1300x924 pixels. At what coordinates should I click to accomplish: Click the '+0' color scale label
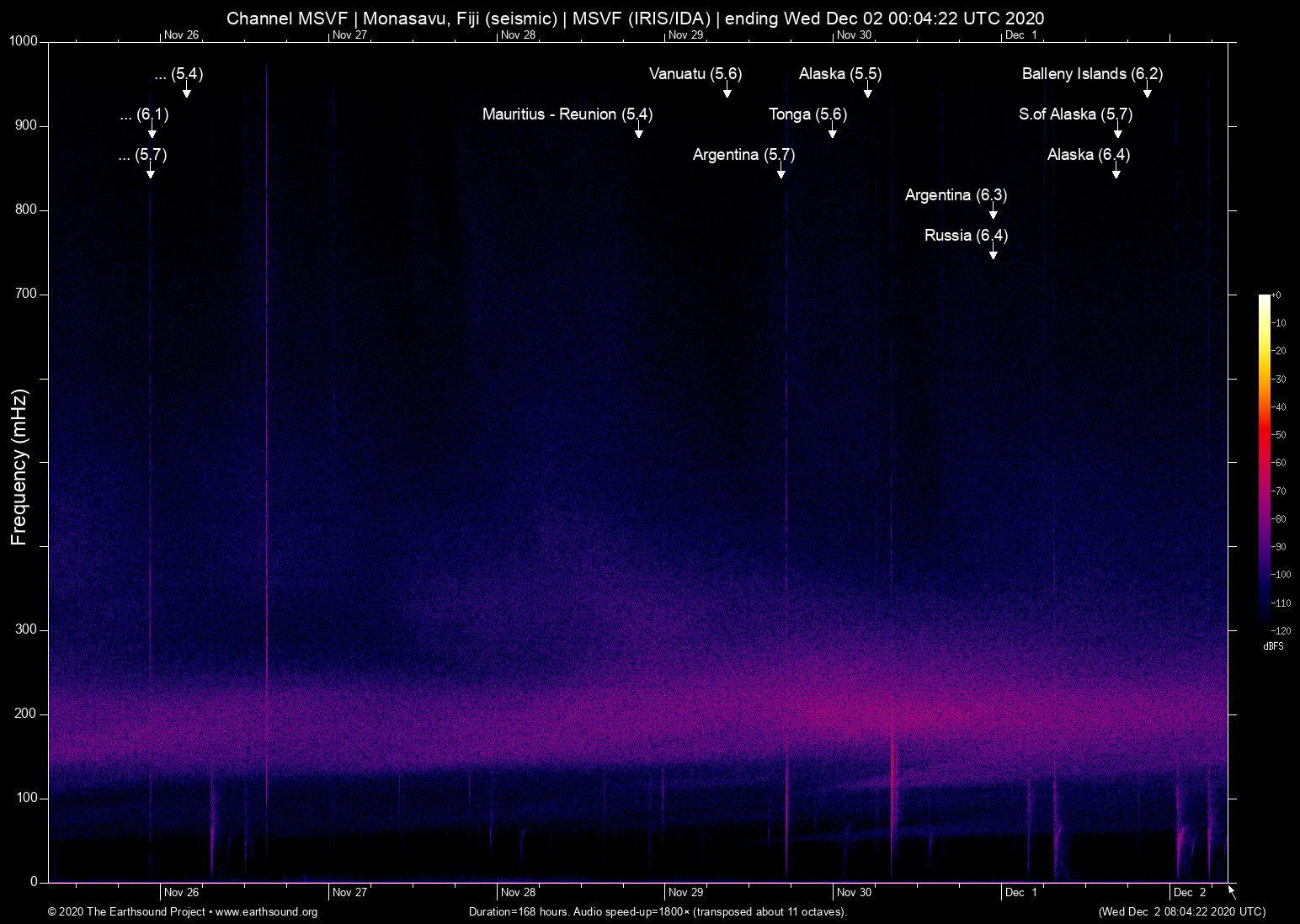pos(1276,295)
